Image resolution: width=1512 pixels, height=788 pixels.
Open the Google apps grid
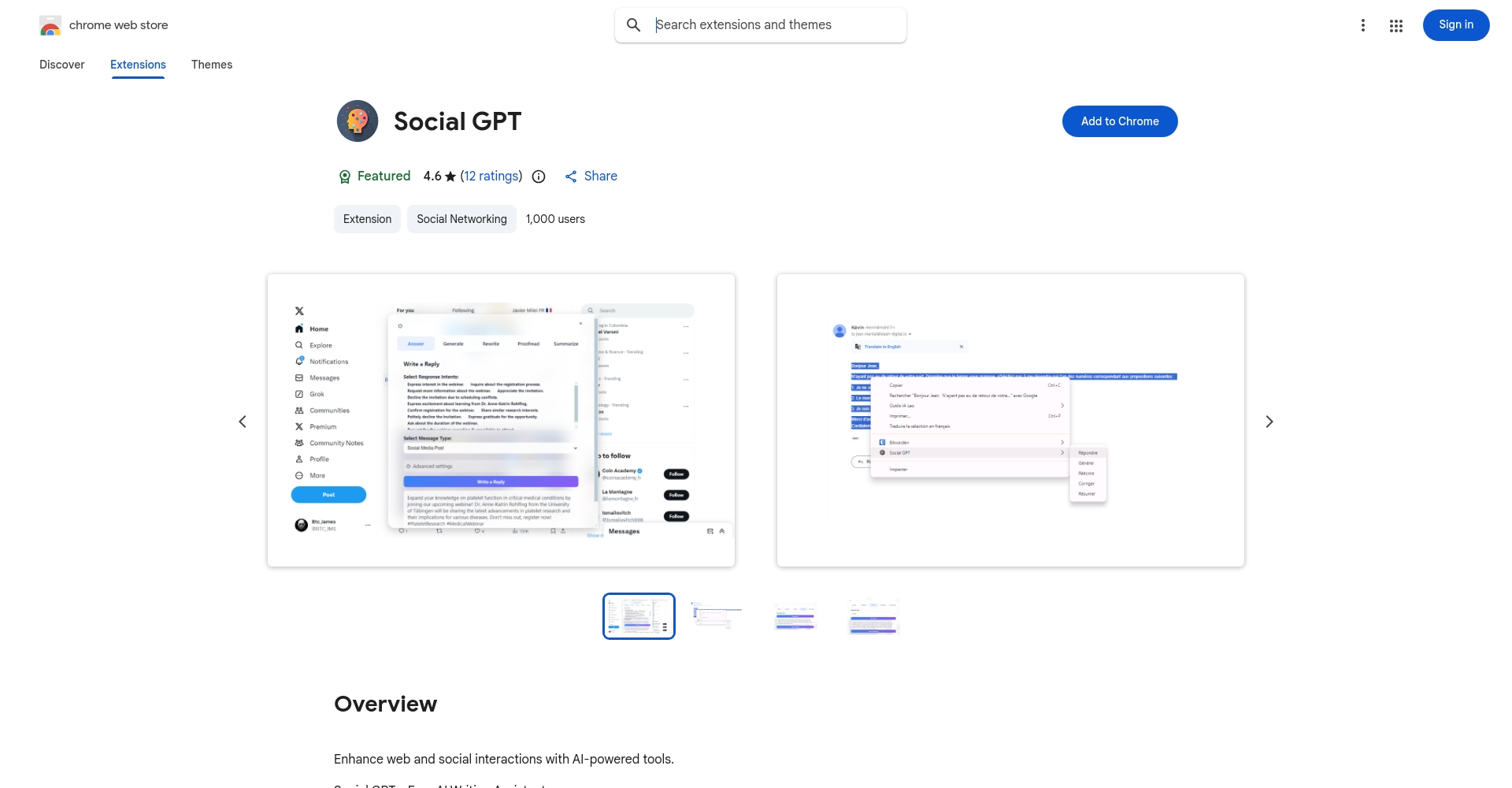coord(1395,25)
